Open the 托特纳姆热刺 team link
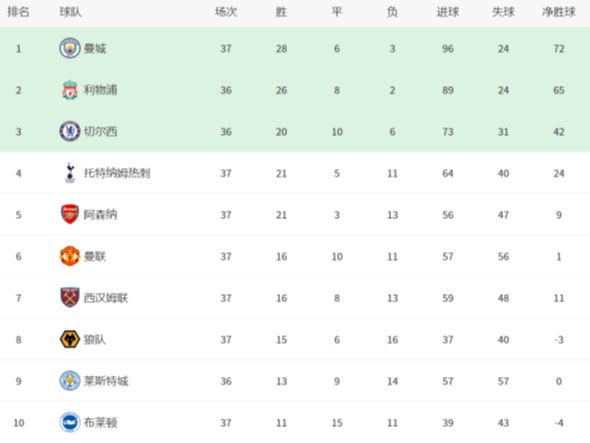Viewport: 590px width, 443px height. click(x=117, y=173)
